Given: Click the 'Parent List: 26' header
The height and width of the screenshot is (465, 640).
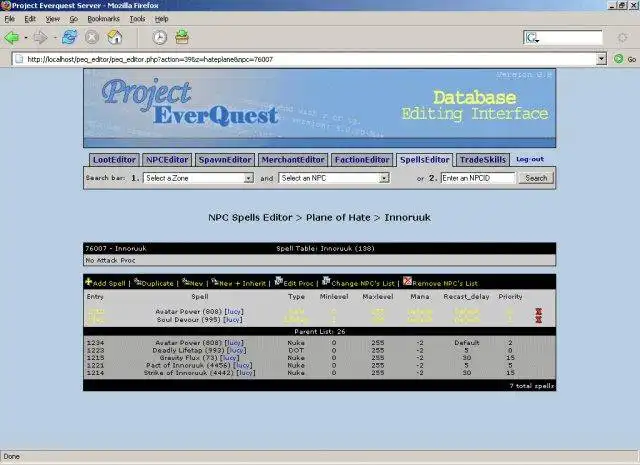Looking at the screenshot, I should click(320, 332).
